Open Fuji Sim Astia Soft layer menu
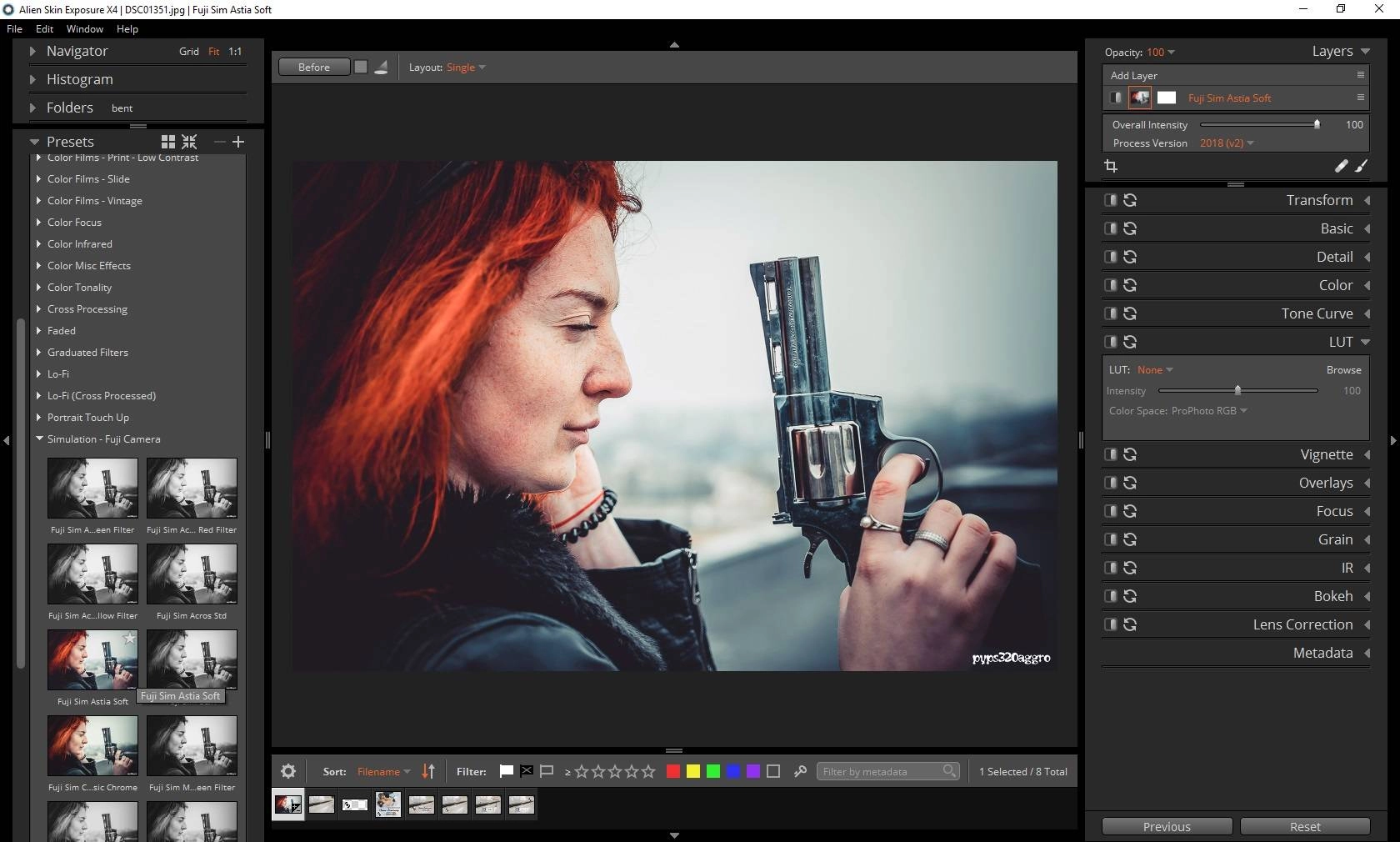The image size is (1400, 842). (1361, 98)
